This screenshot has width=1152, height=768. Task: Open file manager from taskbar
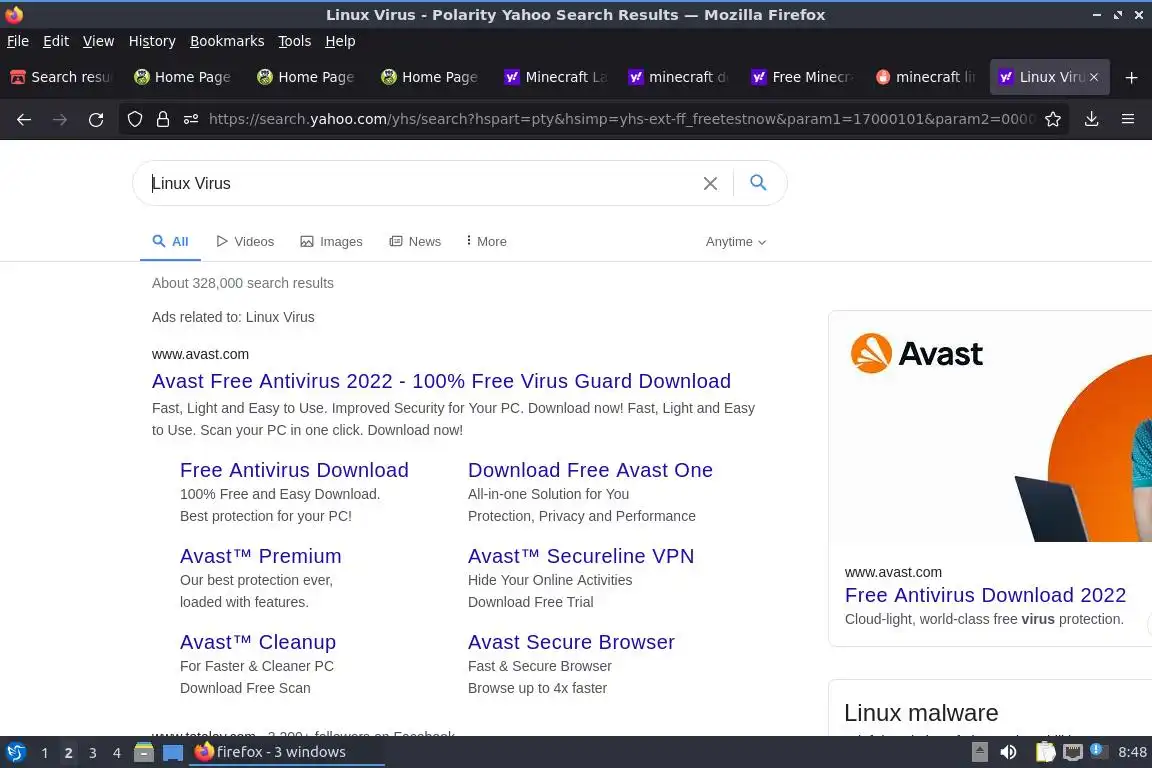point(144,753)
